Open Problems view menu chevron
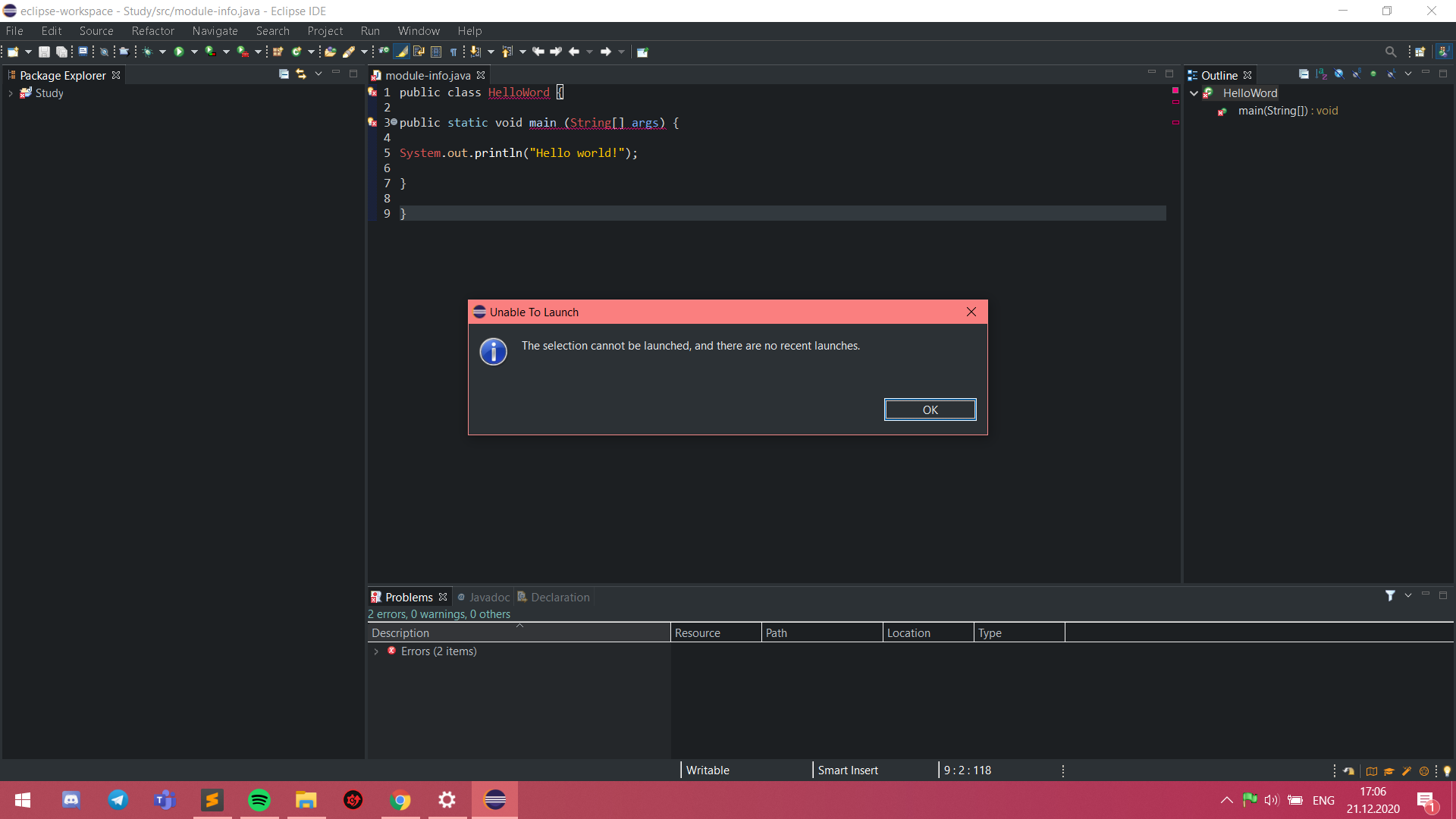1456x819 pixels. pyautogui.click(x=1408, y=596)
